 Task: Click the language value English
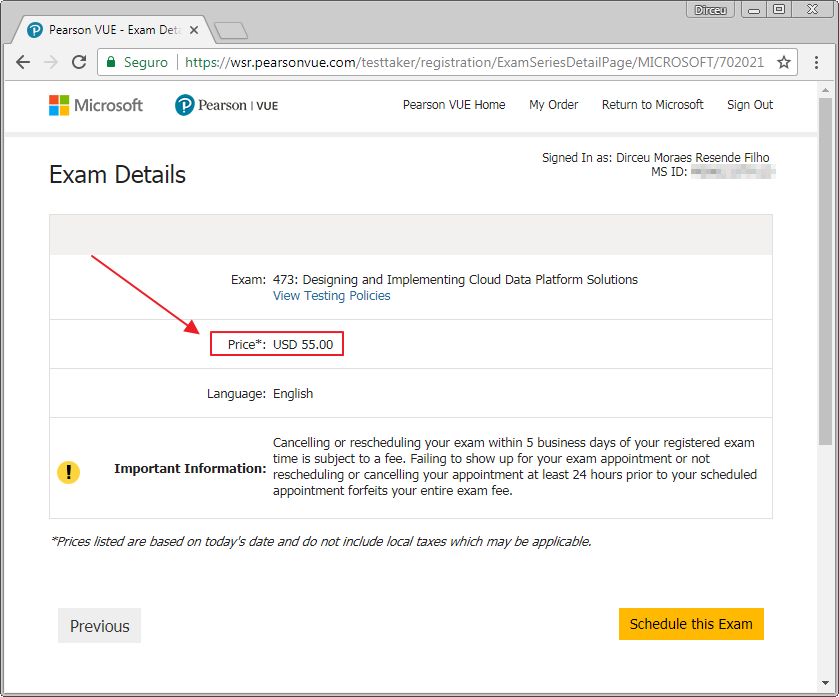coord(293,394)
